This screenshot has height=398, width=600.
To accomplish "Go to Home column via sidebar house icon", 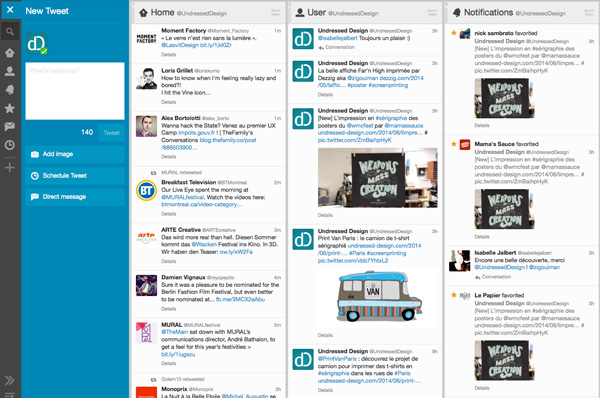I will tap(10, 53).
